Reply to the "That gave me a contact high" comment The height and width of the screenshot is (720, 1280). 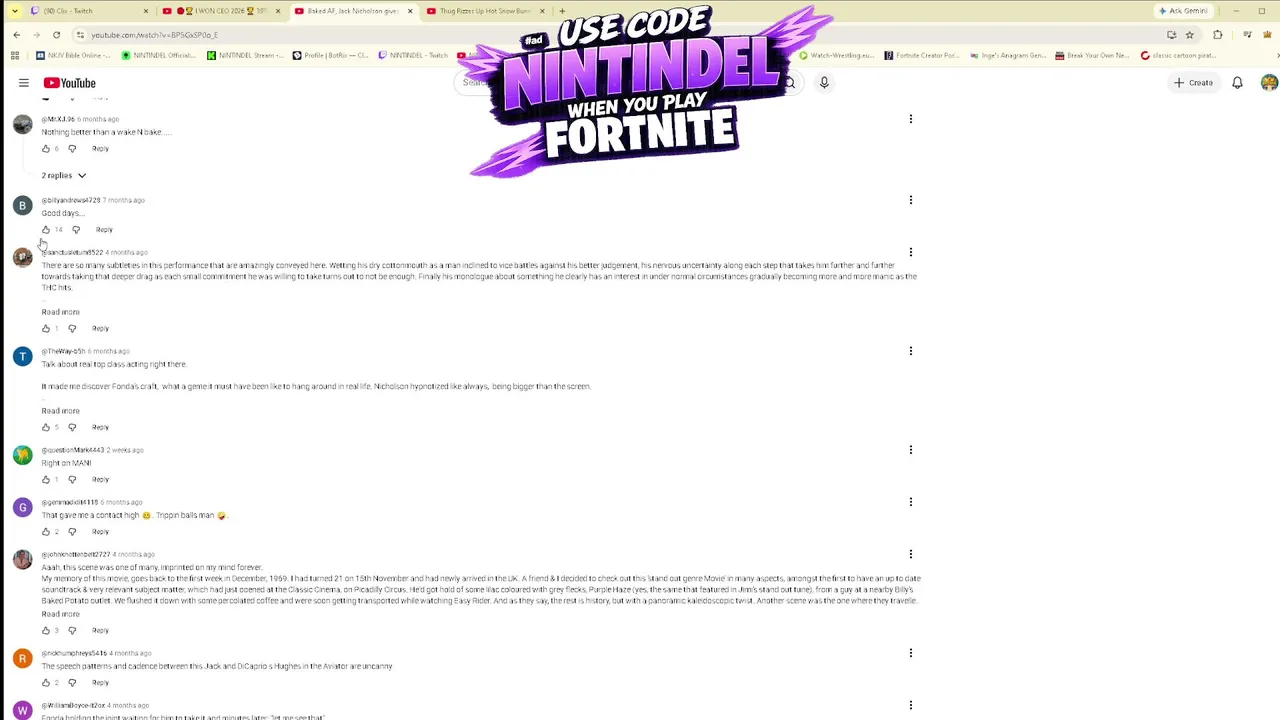pos(100,531)
